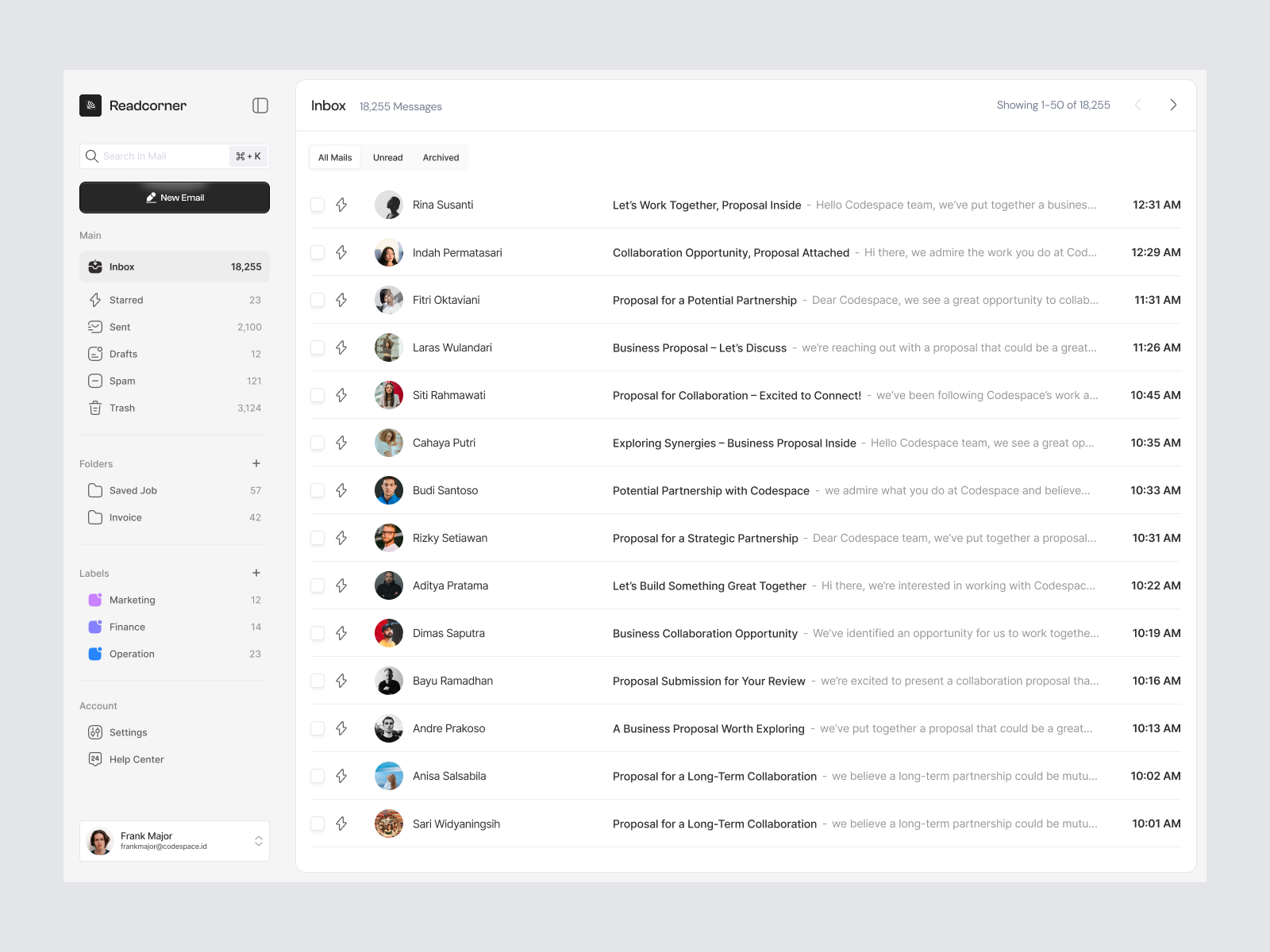Check Fitri Oktaviani's message checkbox
The height and width of the screenshot is (952, 1270).
coord(317,300)
